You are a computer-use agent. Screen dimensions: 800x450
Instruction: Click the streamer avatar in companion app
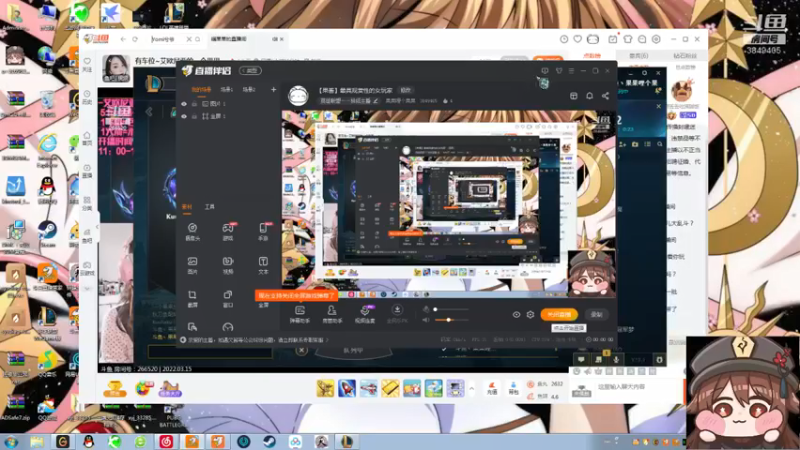(x=298, y=95)
